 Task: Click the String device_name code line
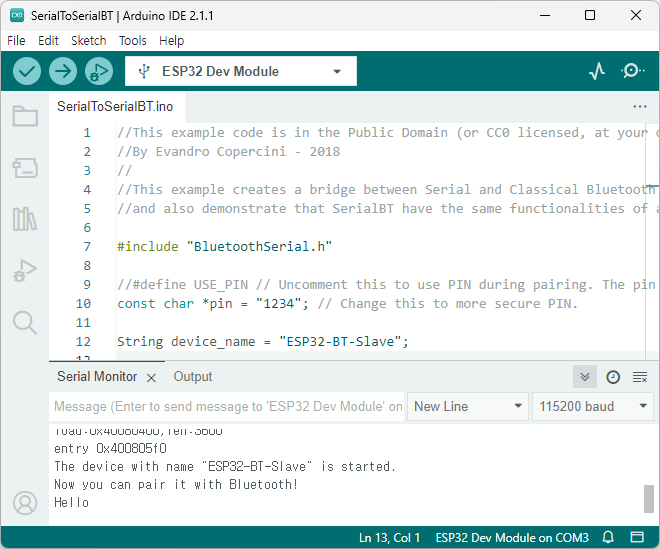tap(263, 341)
